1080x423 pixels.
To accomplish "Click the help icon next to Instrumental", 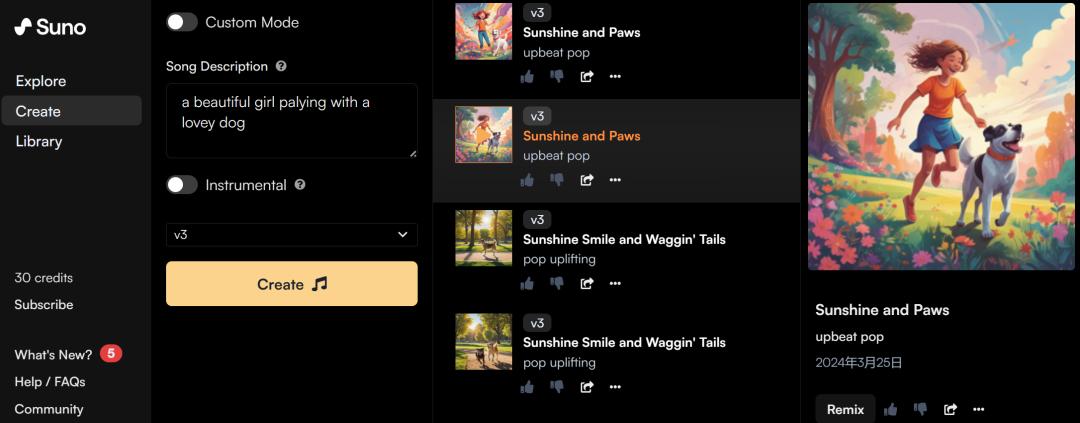I will click(300, 185).
